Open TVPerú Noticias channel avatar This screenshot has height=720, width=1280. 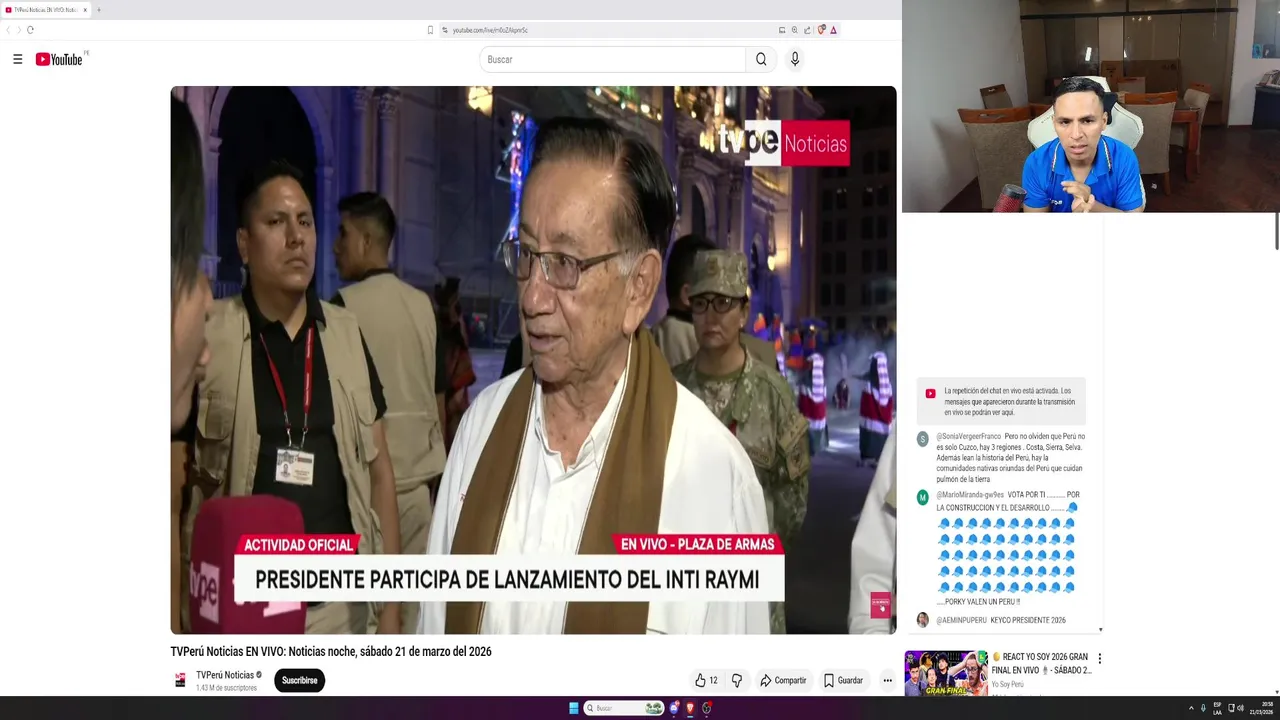click(x=180, y=680)
